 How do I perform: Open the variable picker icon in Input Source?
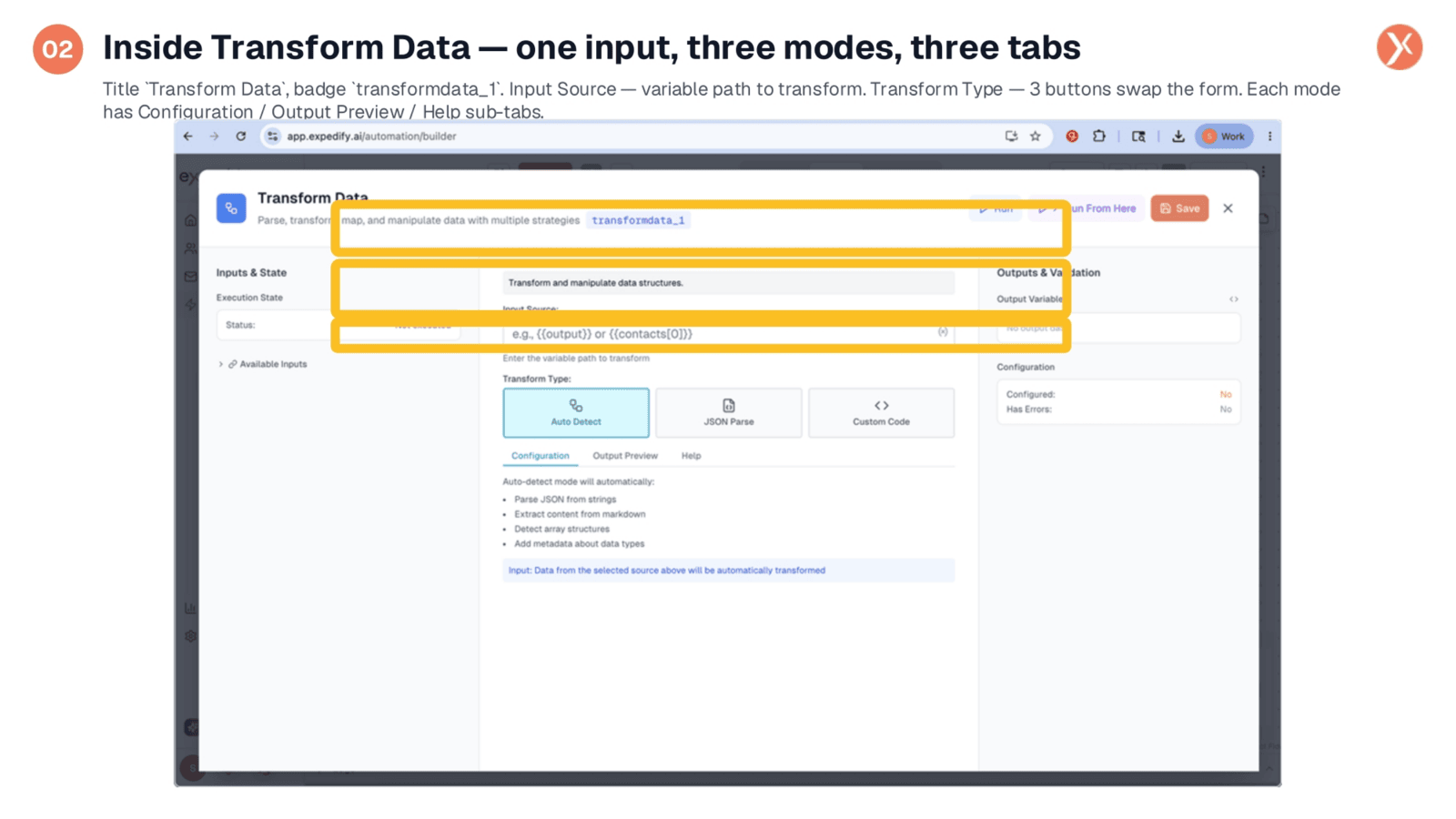943,332
